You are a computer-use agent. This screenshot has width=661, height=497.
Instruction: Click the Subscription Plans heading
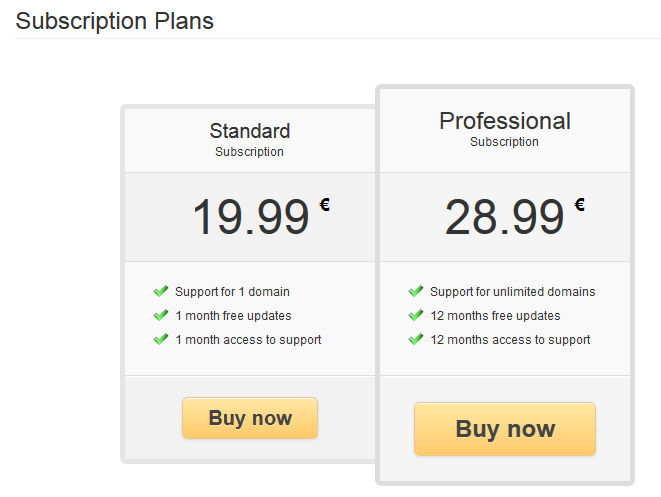point(115,20)
